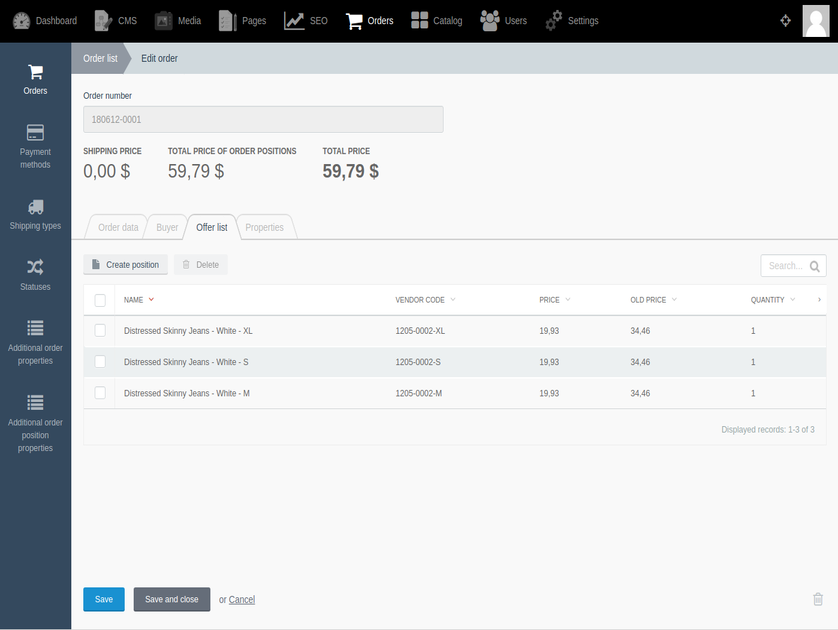Open Shipping types truck icon

[x=35, y=207]
